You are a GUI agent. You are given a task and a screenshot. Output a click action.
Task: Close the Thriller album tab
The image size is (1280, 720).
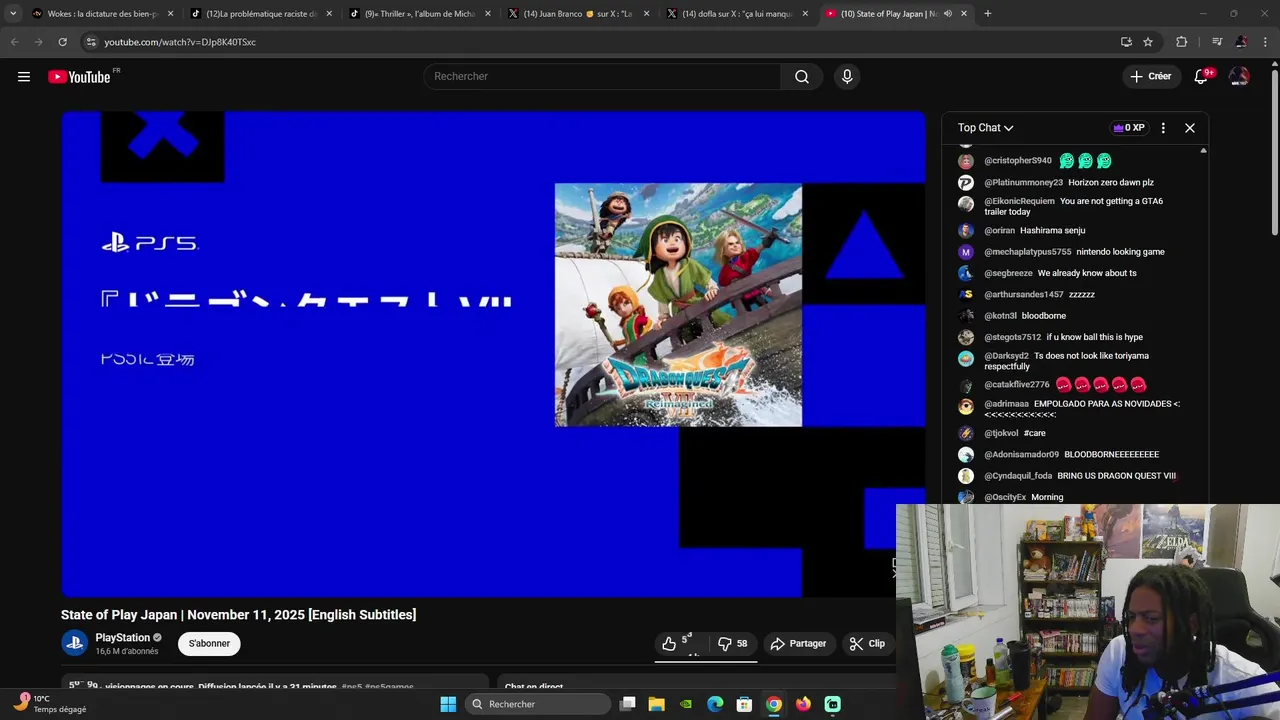(x=488, y=14)
